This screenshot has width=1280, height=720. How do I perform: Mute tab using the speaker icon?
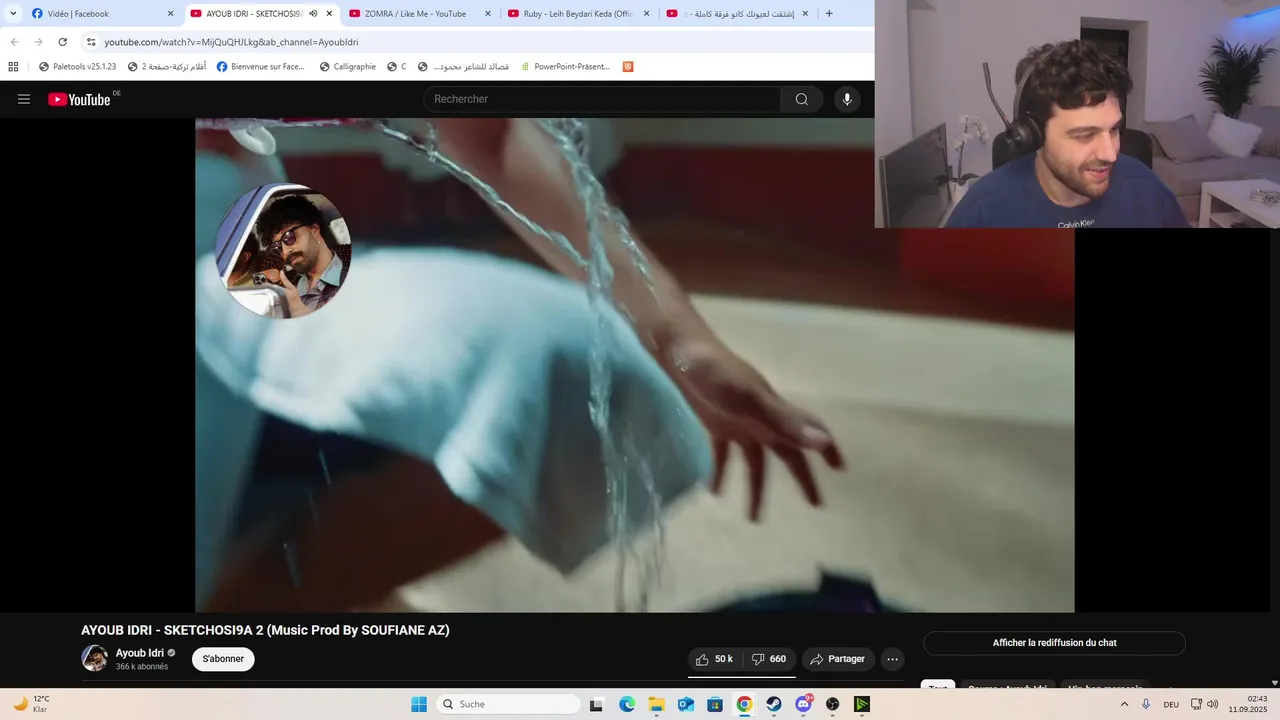coord(313,14)
